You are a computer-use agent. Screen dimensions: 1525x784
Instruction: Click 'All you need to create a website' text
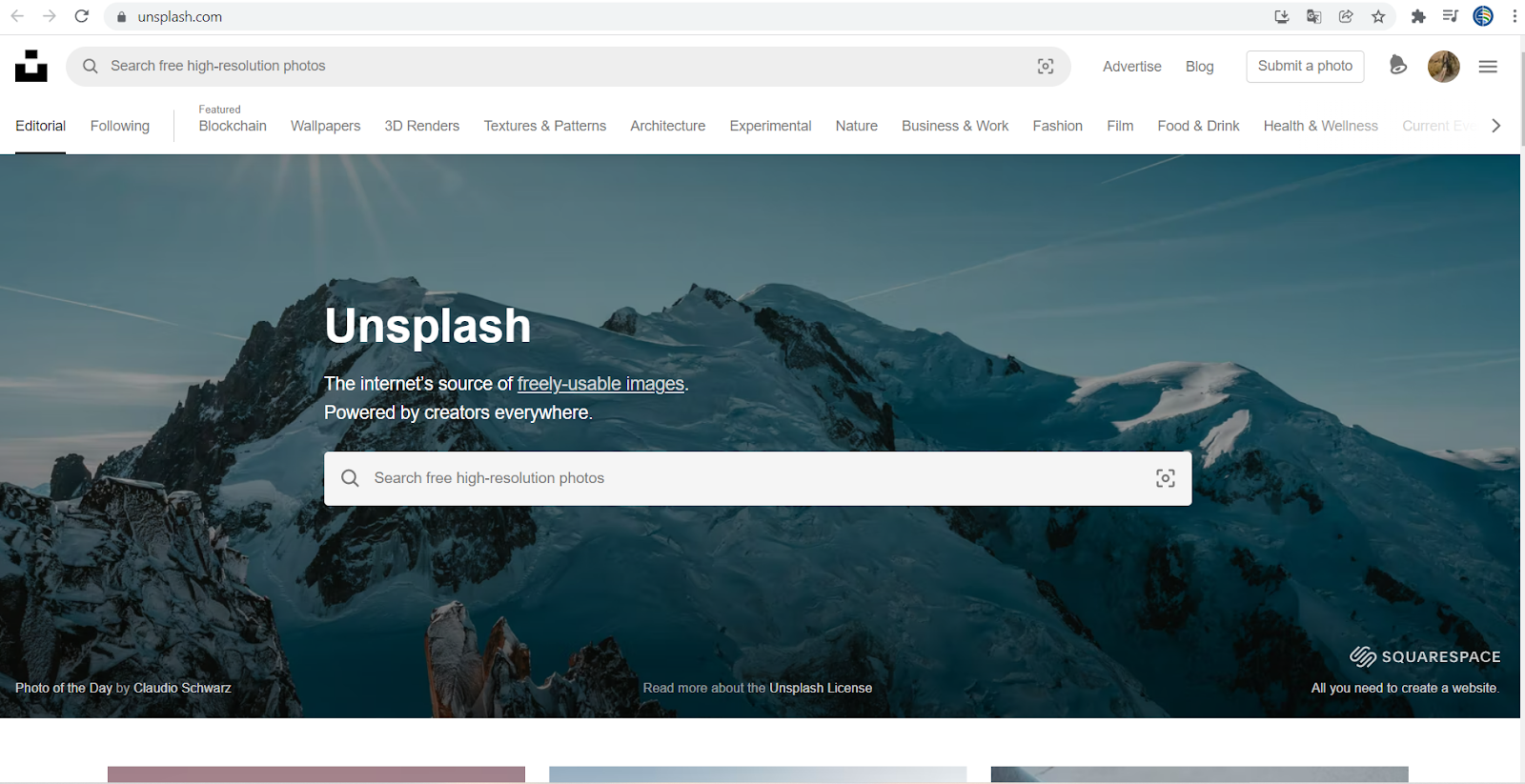click(1405, 688)
